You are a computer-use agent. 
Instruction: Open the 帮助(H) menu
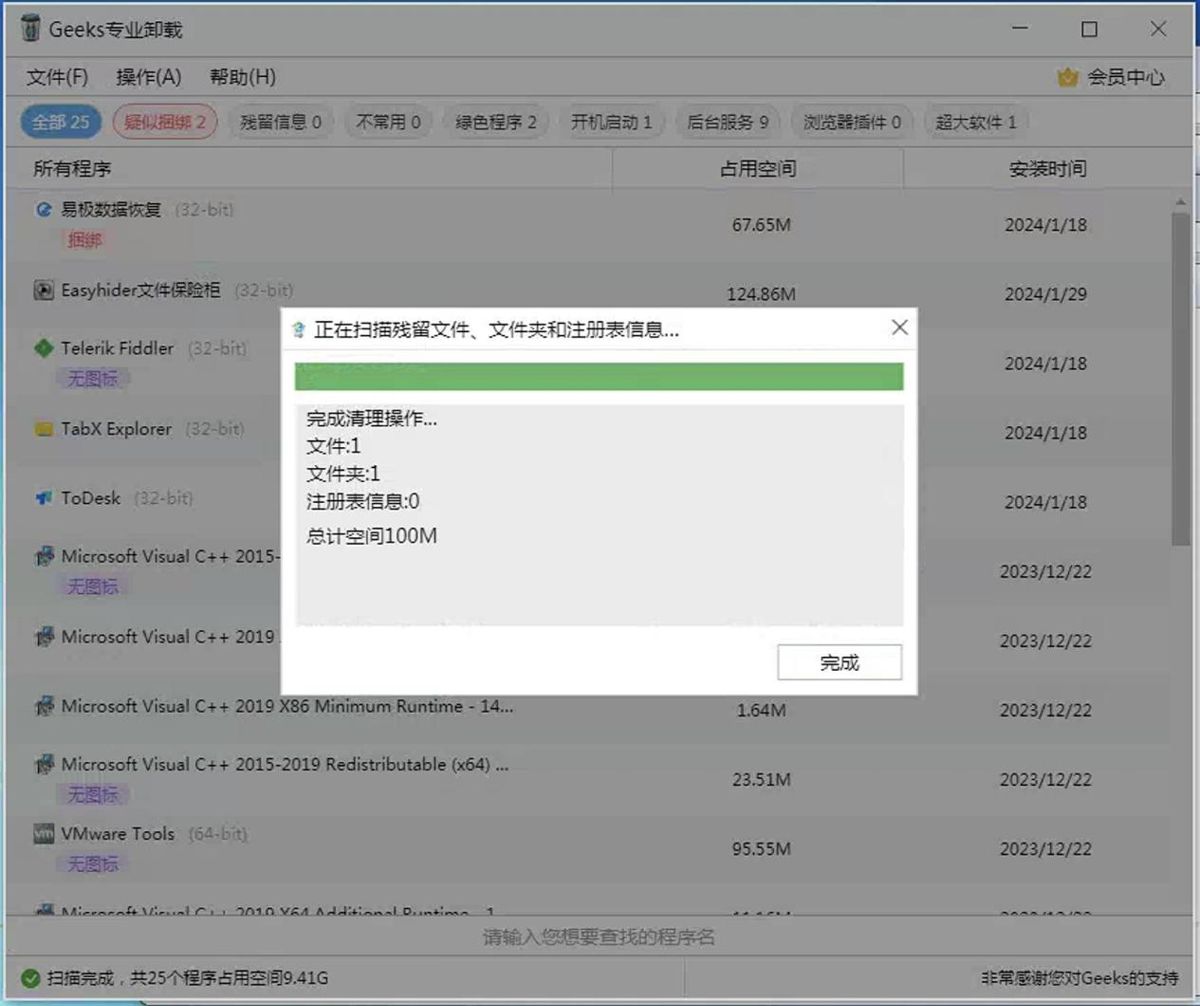point(242,77)
